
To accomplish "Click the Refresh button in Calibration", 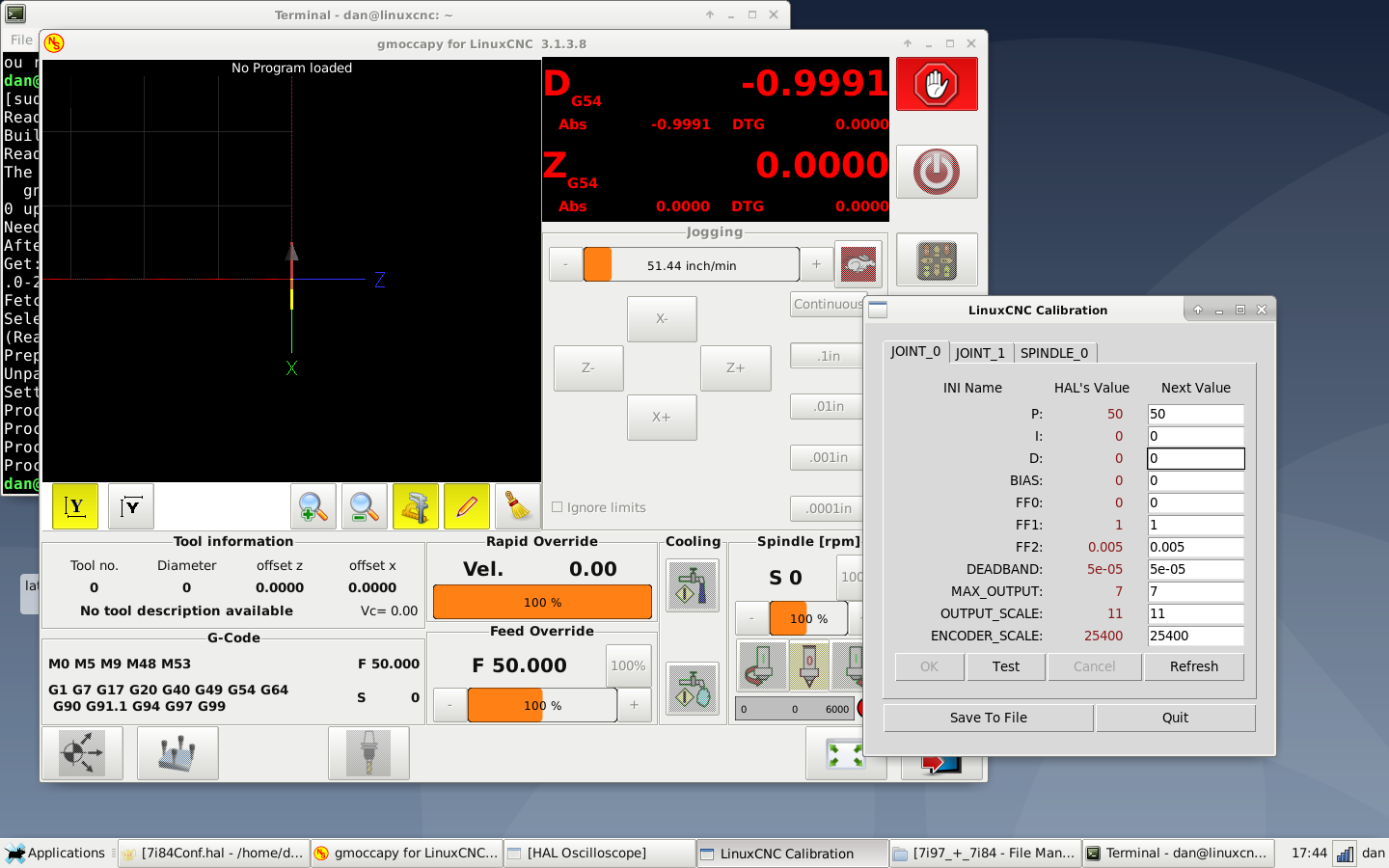I will (x=1194, y=666).
